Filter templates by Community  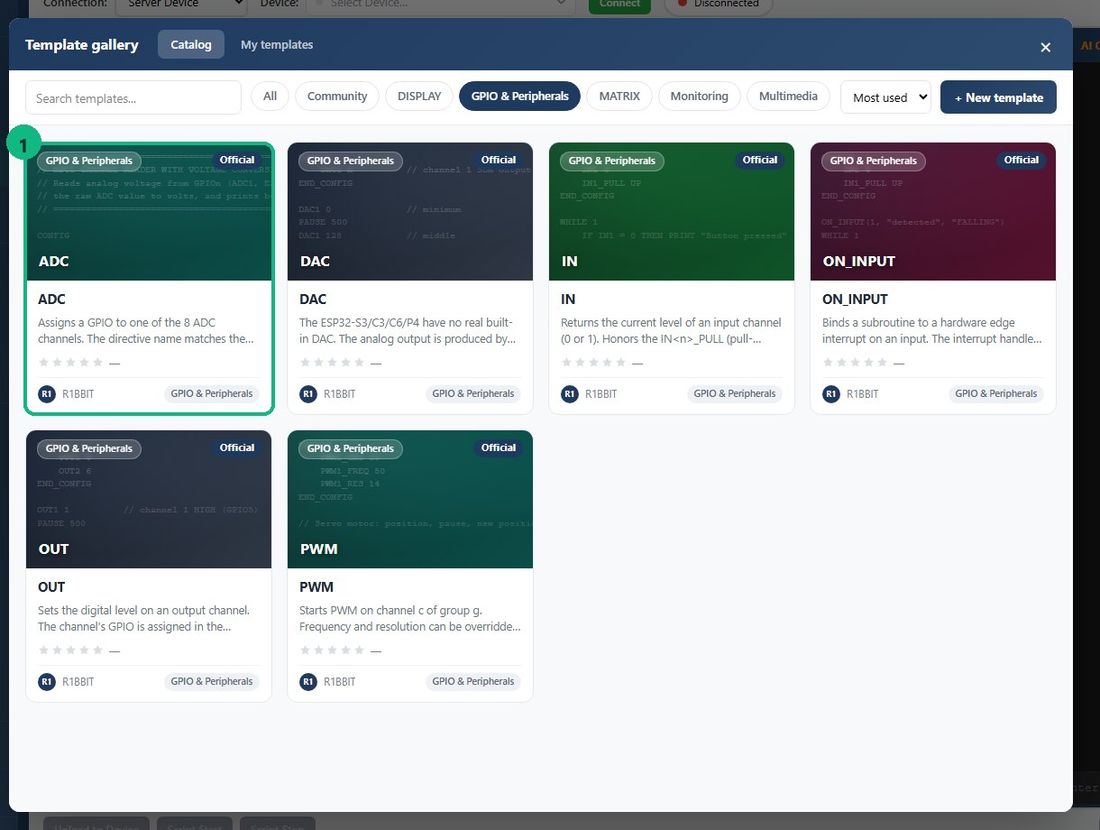point(337,96)
